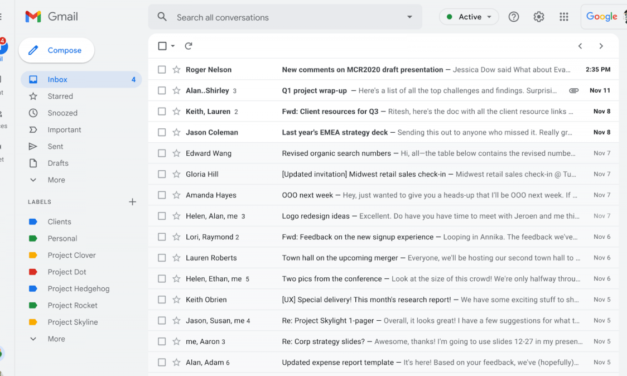The width and height of the screenshot is (627, 376).
Task: Open the Gmail logo
Action: click(51, 17)
